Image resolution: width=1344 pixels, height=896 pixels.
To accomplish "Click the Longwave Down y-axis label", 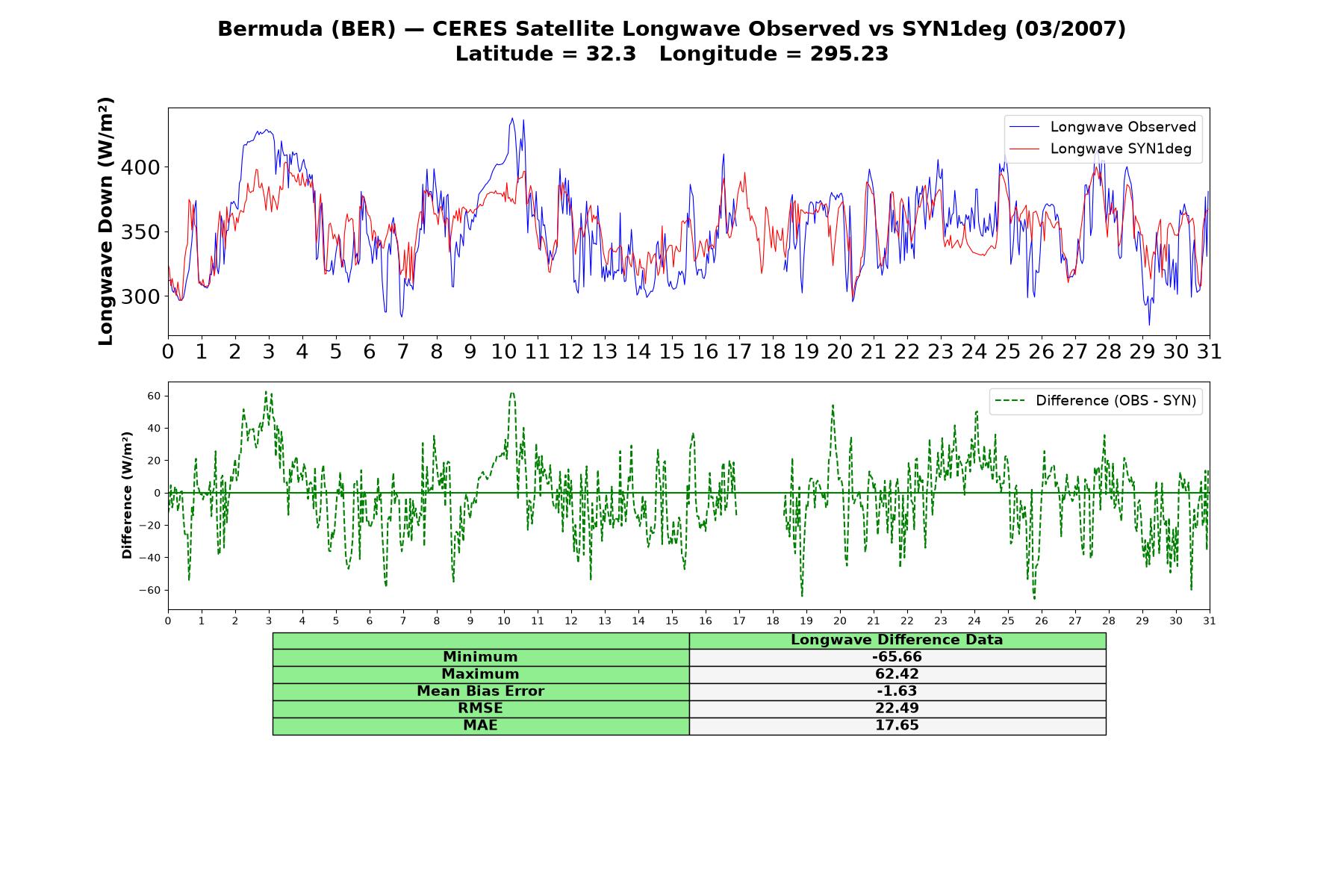I will tap(106, 221).
